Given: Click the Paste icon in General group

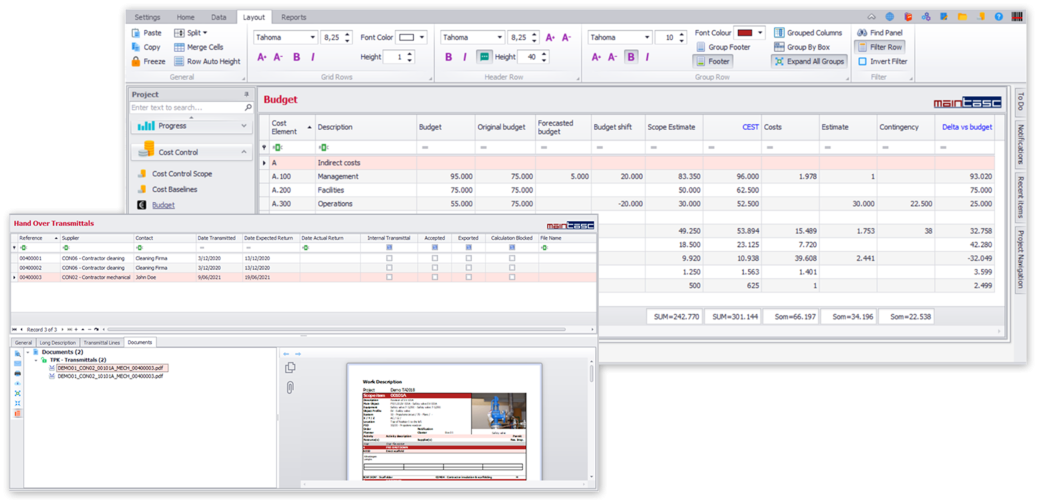Looking at the screenshot, I should tap(136, 33).
